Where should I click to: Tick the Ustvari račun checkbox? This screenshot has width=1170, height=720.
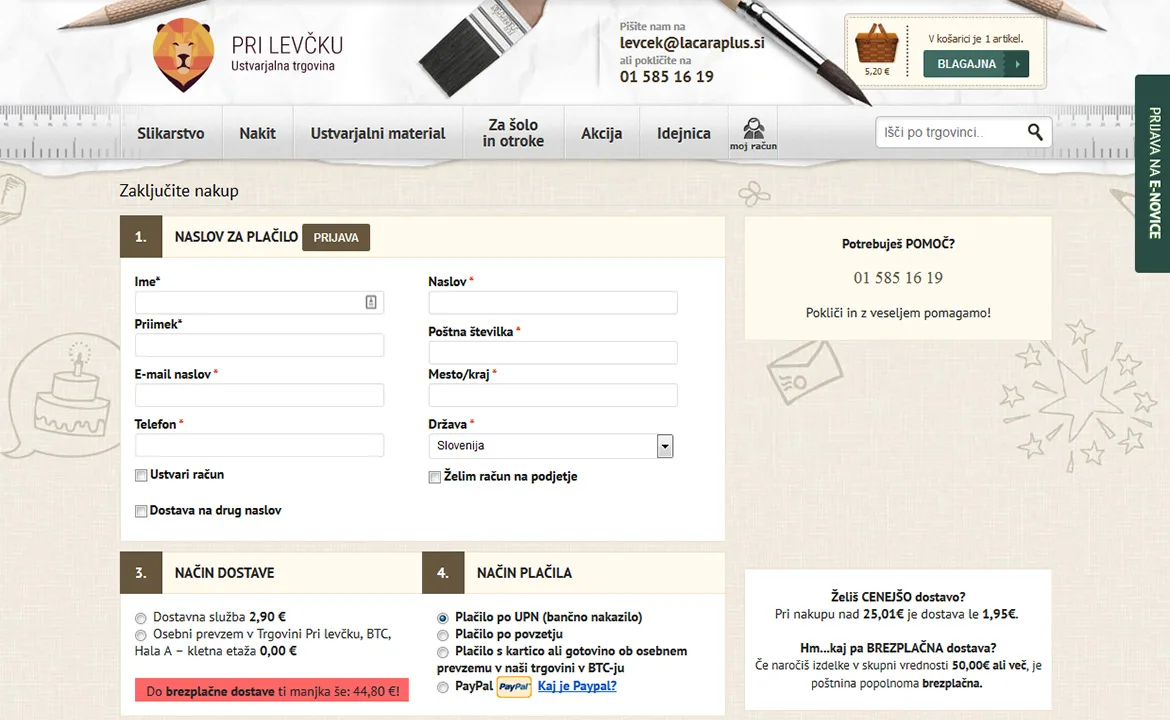coord(141,475)
